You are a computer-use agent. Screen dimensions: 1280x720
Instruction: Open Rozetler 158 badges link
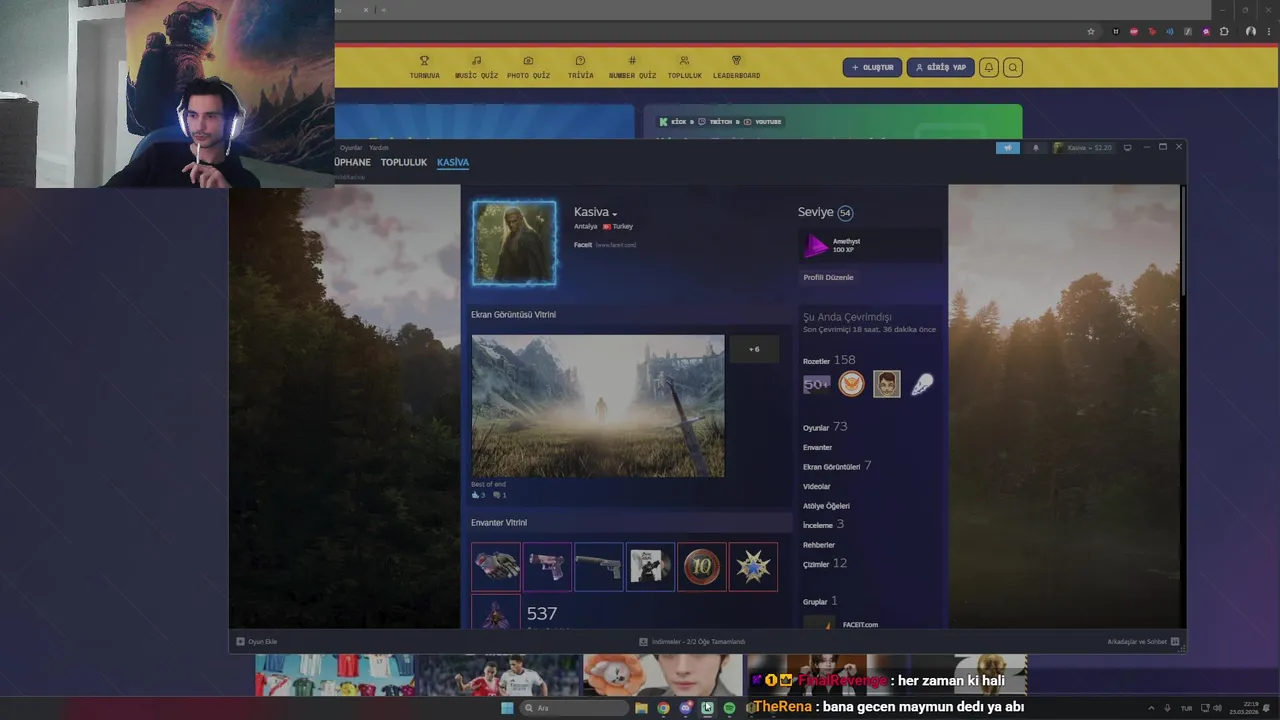(x=829, y=361)
